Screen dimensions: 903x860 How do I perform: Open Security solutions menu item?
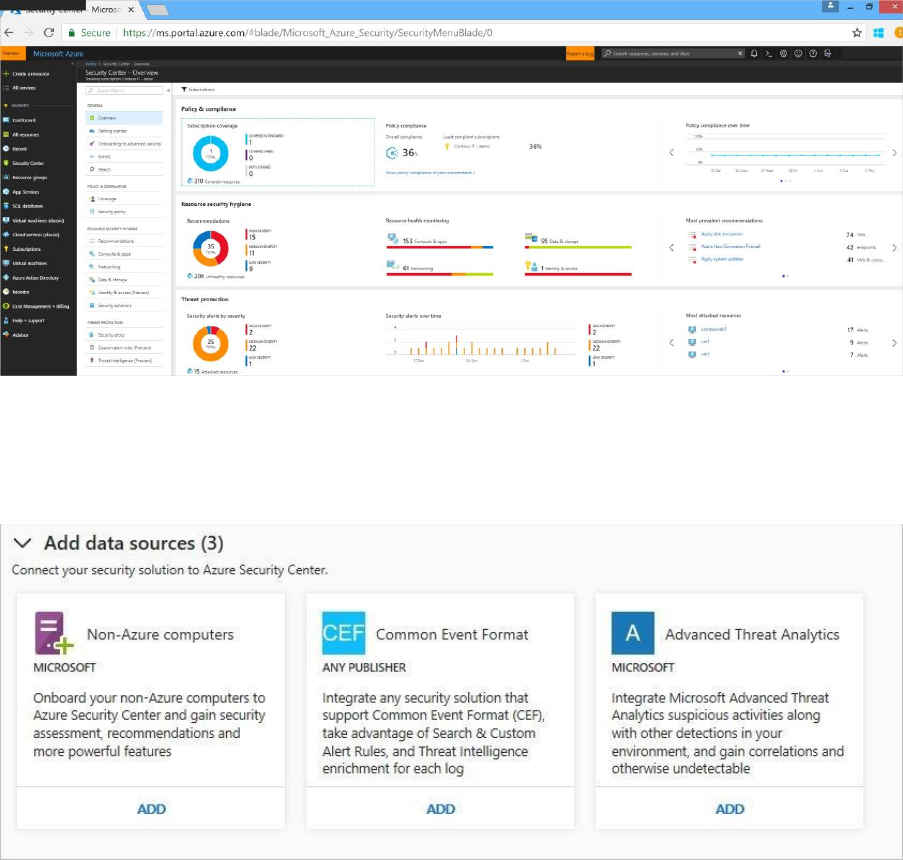[x=124, y=305]
